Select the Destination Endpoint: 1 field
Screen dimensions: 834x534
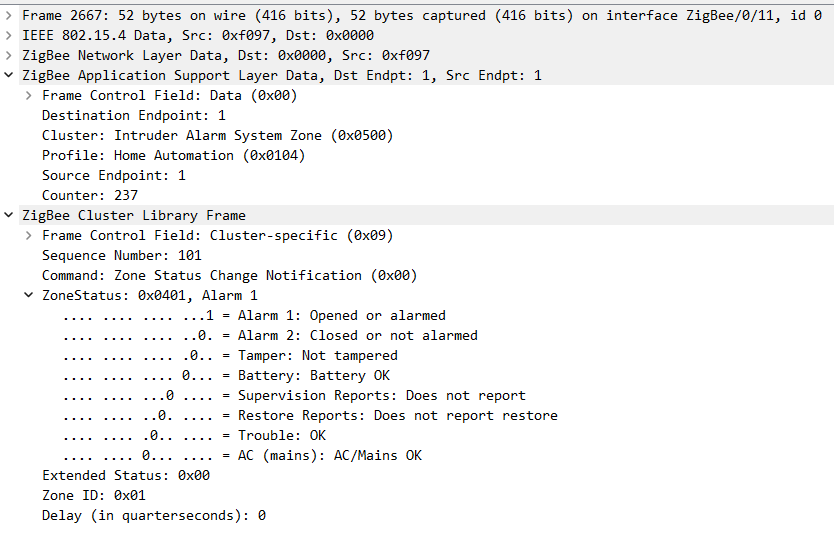tap(133, 116)
